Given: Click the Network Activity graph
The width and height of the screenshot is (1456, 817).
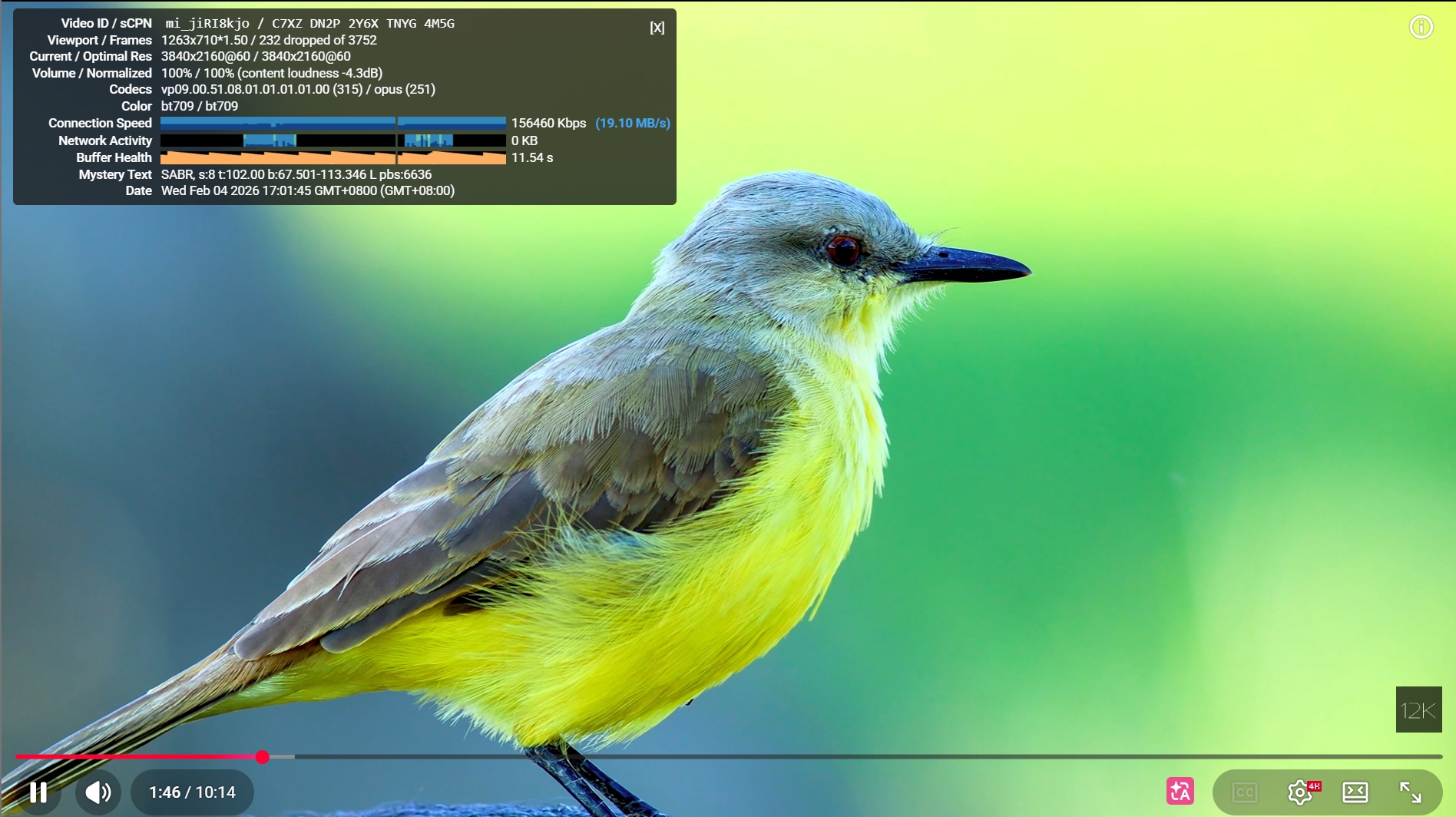Looking at the screenshot, I should coord(333,141).
